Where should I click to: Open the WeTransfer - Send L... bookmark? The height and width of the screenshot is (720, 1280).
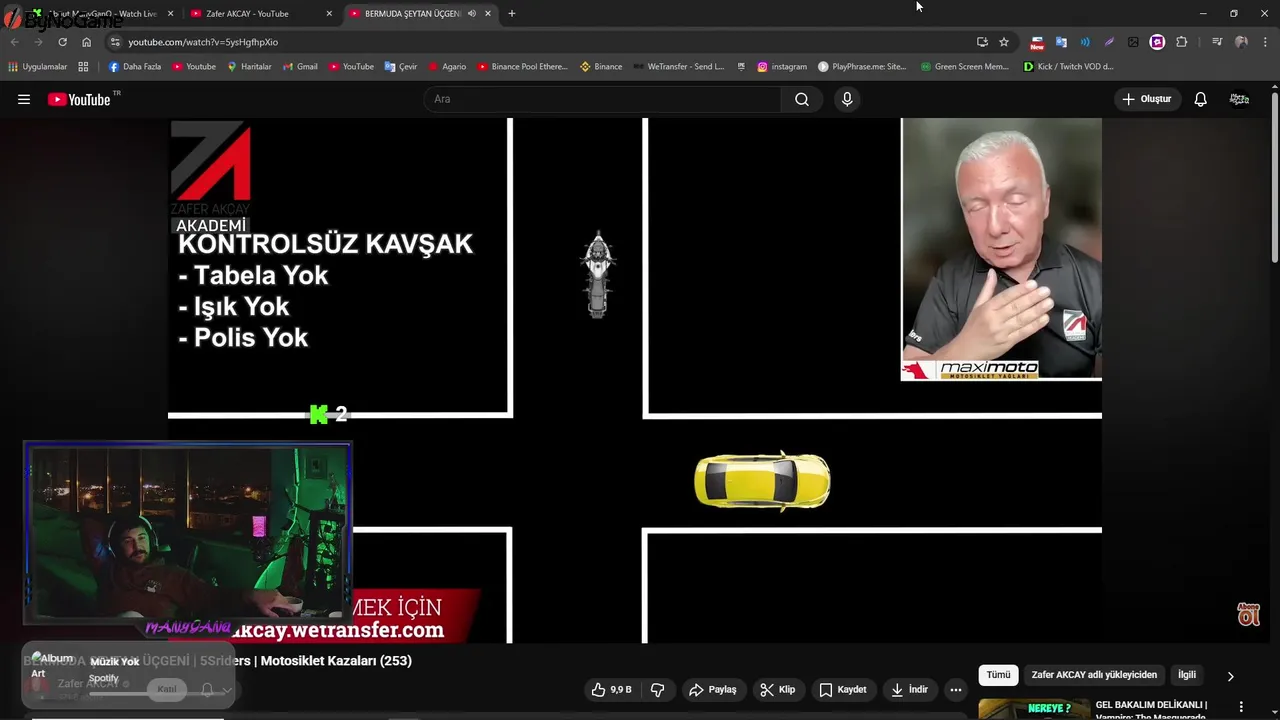pos(678,67)
